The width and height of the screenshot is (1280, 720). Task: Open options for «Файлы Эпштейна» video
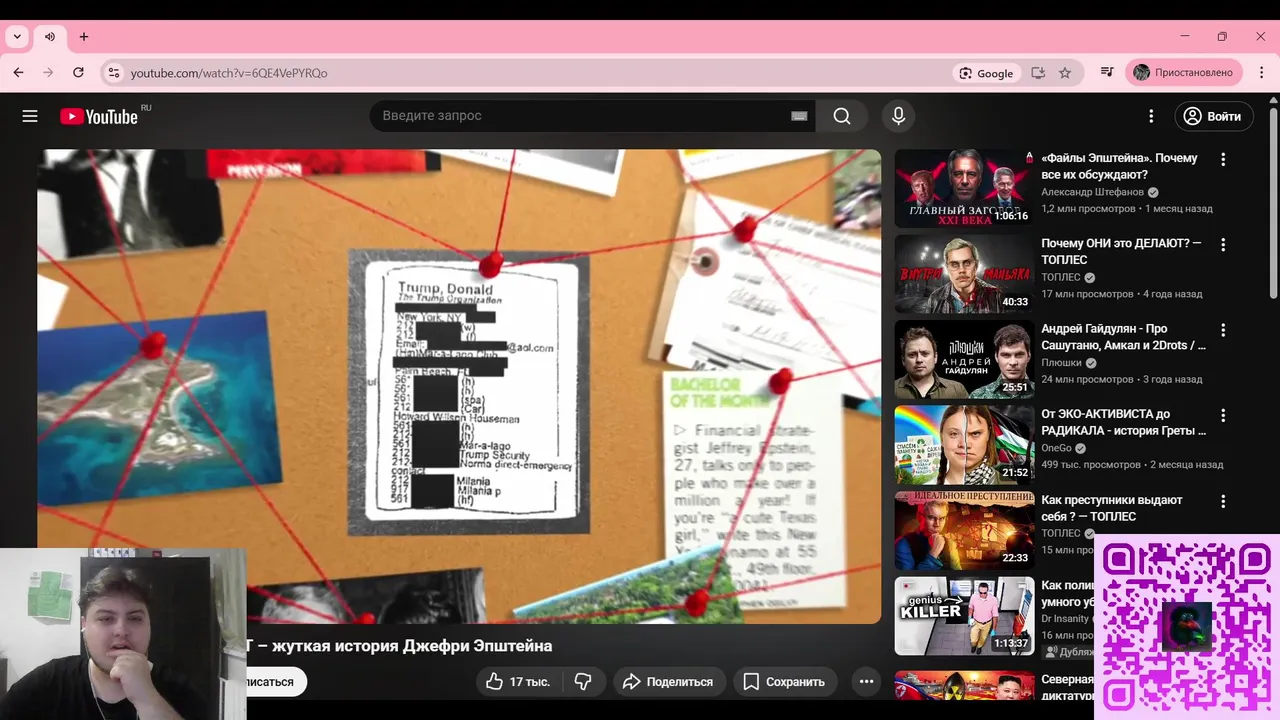point(1222,159)
